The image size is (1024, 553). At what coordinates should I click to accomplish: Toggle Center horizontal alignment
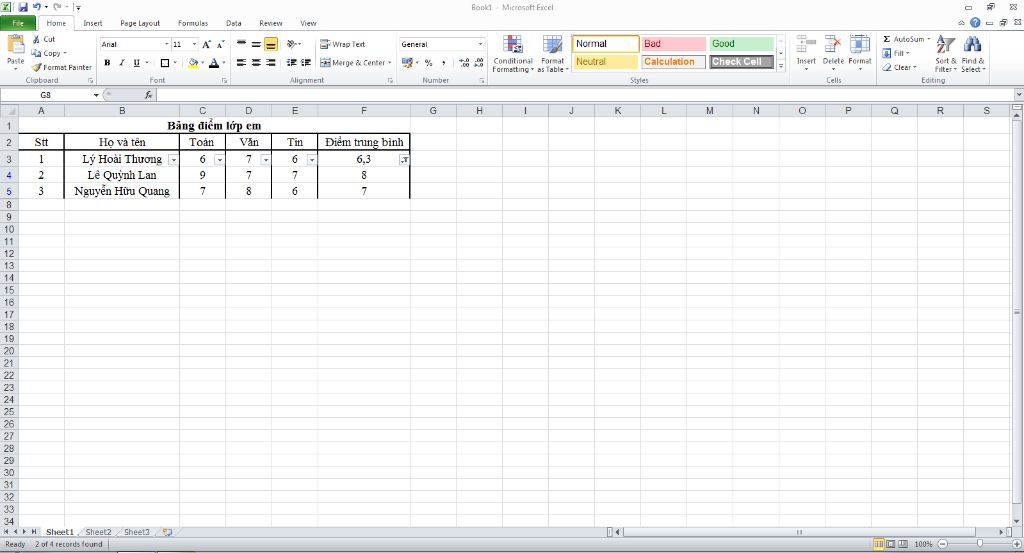click(256, 63)
